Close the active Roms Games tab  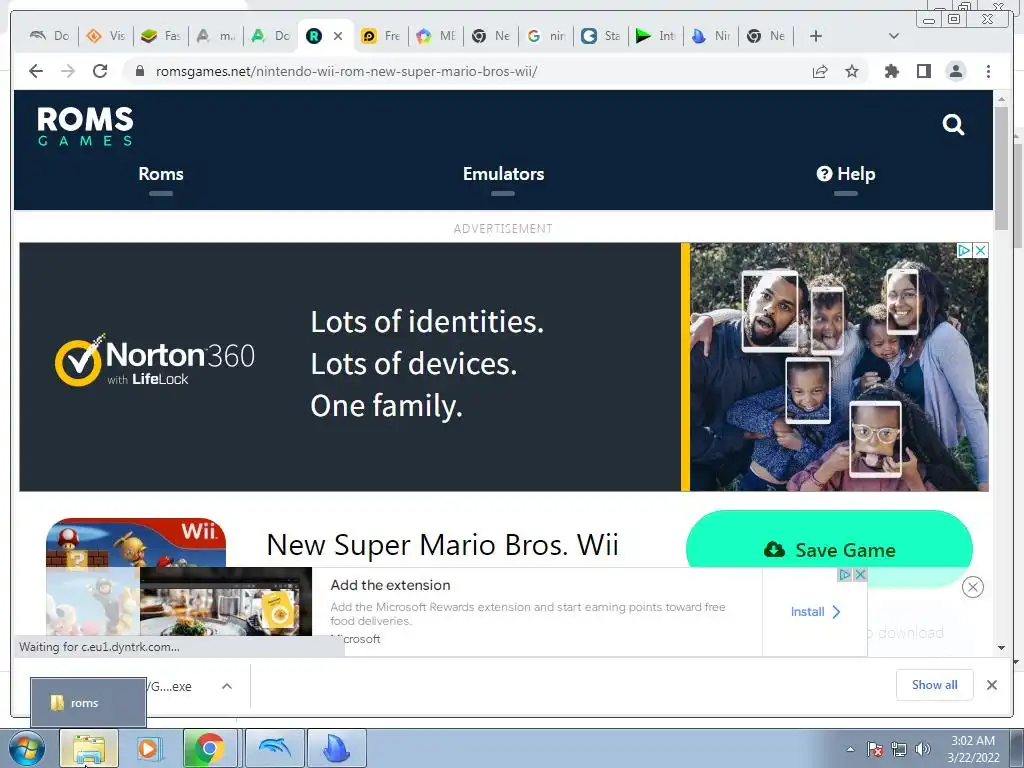click(338, 36)
